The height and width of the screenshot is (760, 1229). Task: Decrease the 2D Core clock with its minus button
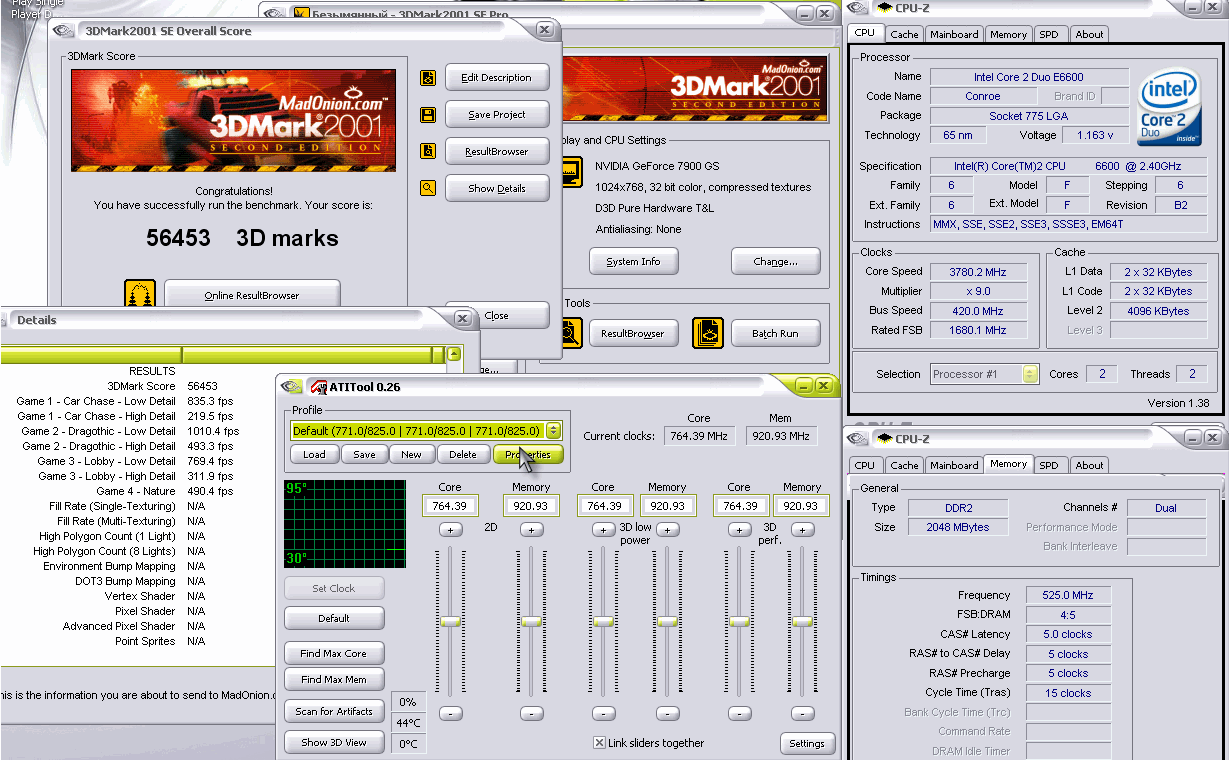click(450, 713)
